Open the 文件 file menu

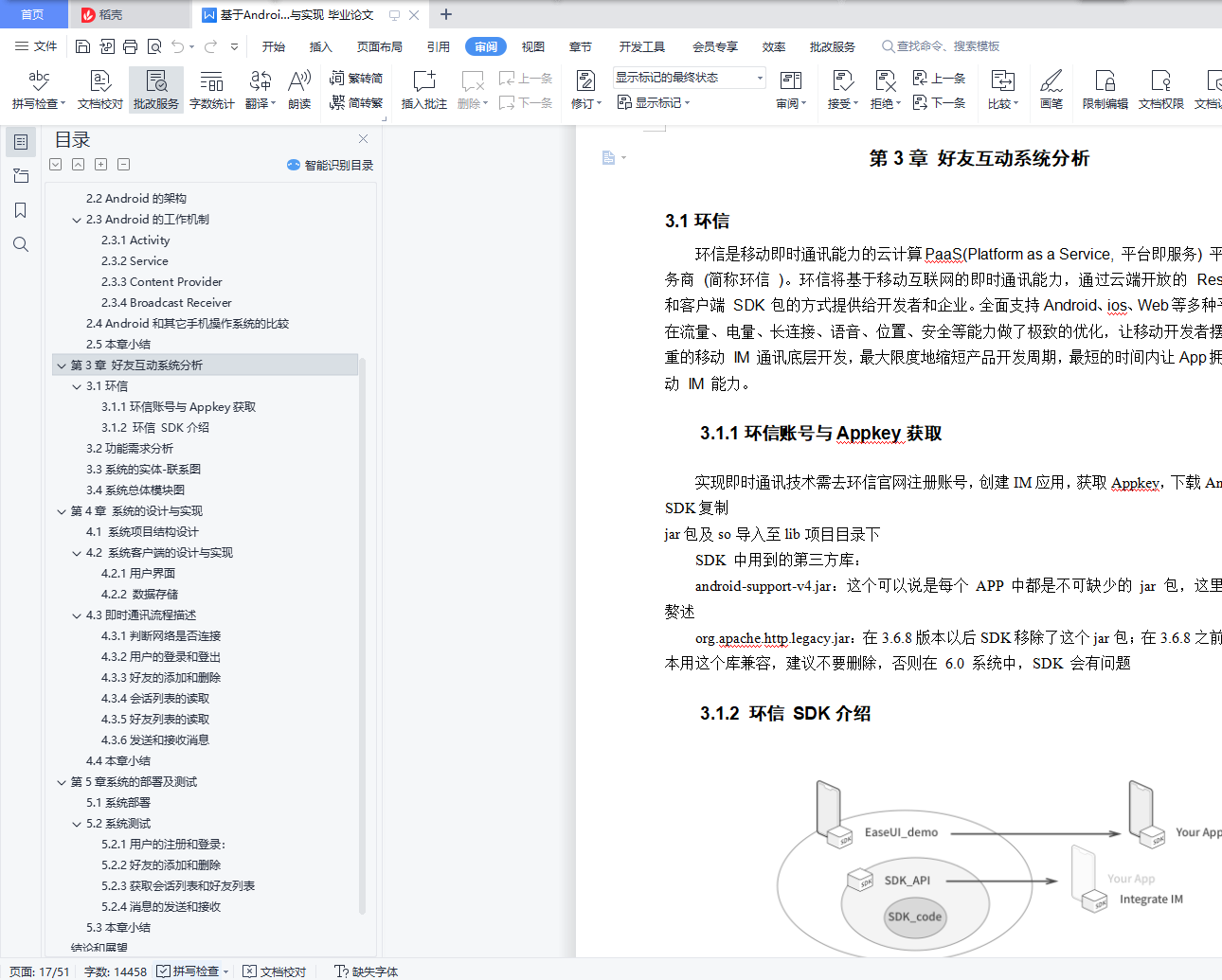pyautogui.click(x=36, y=46)
